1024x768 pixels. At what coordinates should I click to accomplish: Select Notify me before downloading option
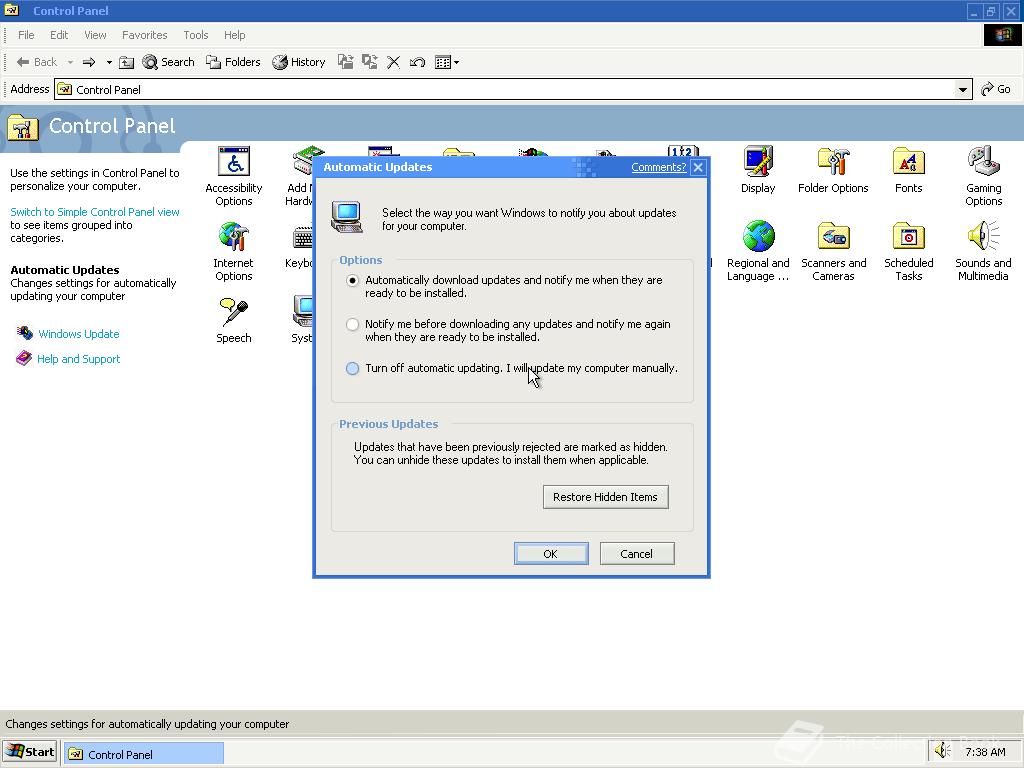coord(352,324)
